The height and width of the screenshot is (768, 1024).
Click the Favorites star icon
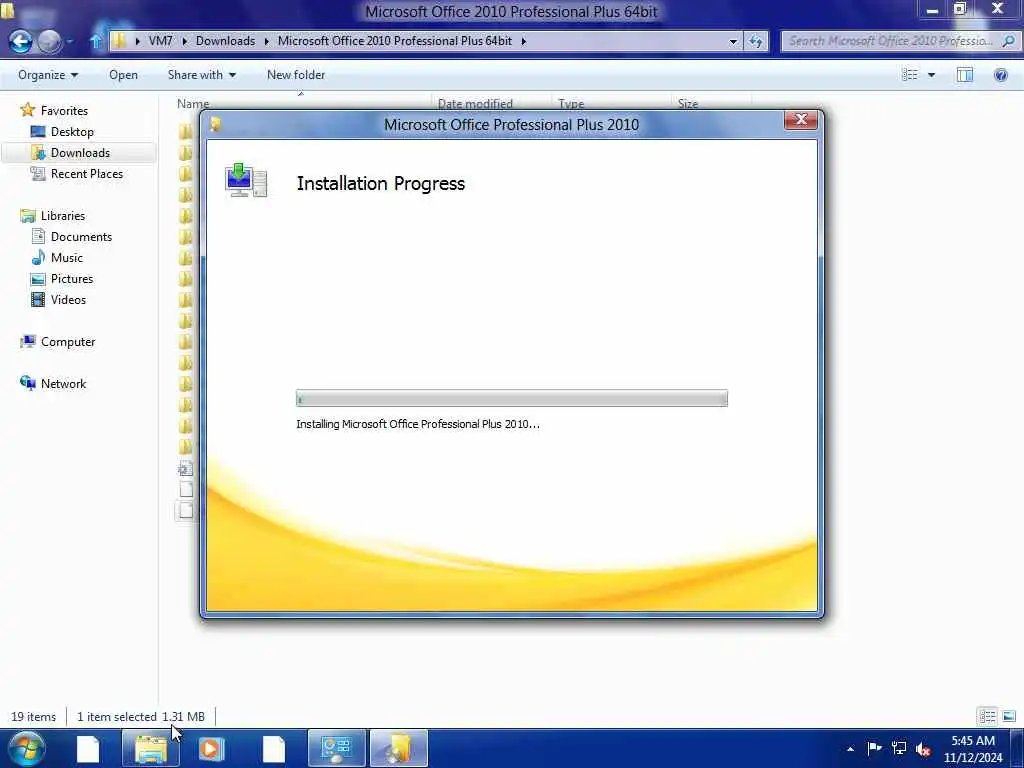[27, 110]
